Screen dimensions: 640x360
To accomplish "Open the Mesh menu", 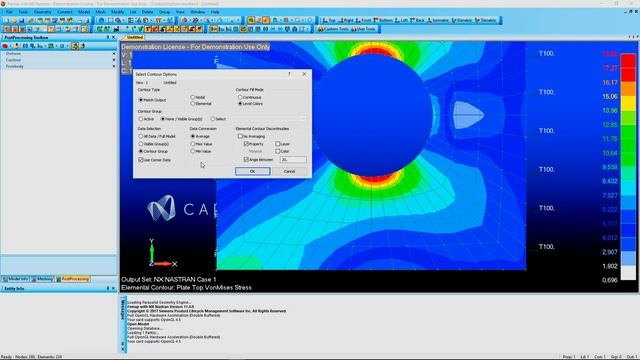I will [100, 12].
